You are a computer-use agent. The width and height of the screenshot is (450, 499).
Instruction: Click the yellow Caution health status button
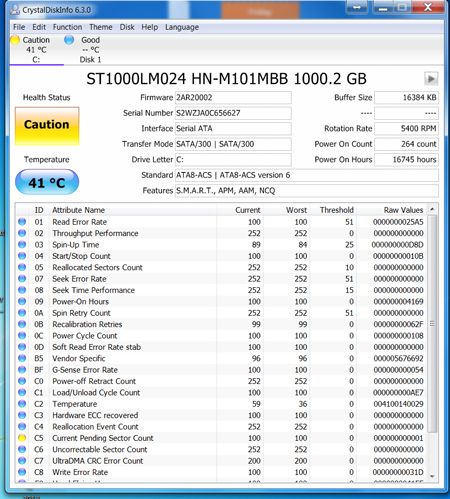(x=47, y=126)
